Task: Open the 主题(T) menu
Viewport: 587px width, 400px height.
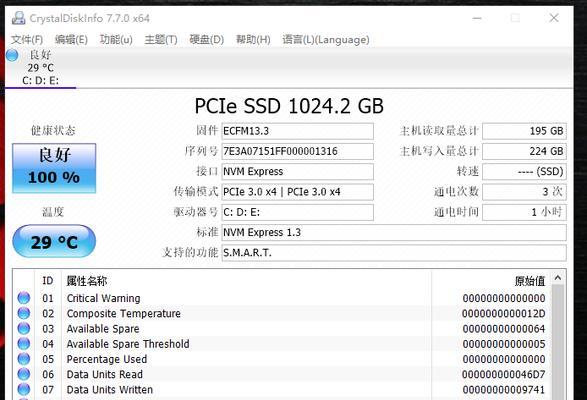Action: pyautogui.click(x=161, y=39)
